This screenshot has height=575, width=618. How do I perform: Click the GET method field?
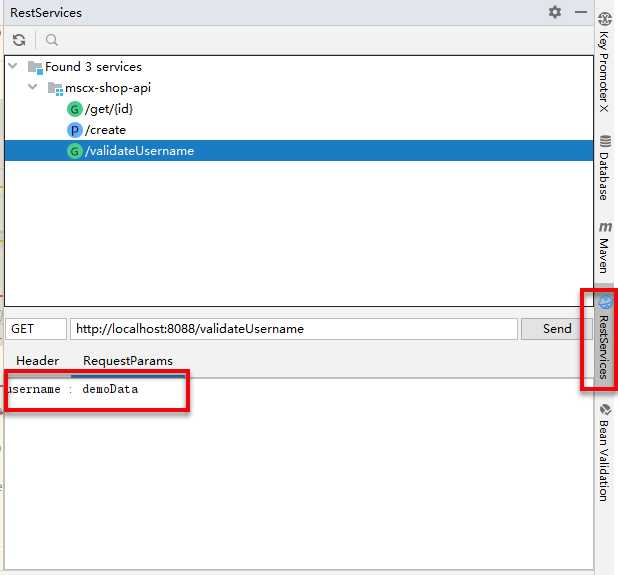tap(36, 329)
